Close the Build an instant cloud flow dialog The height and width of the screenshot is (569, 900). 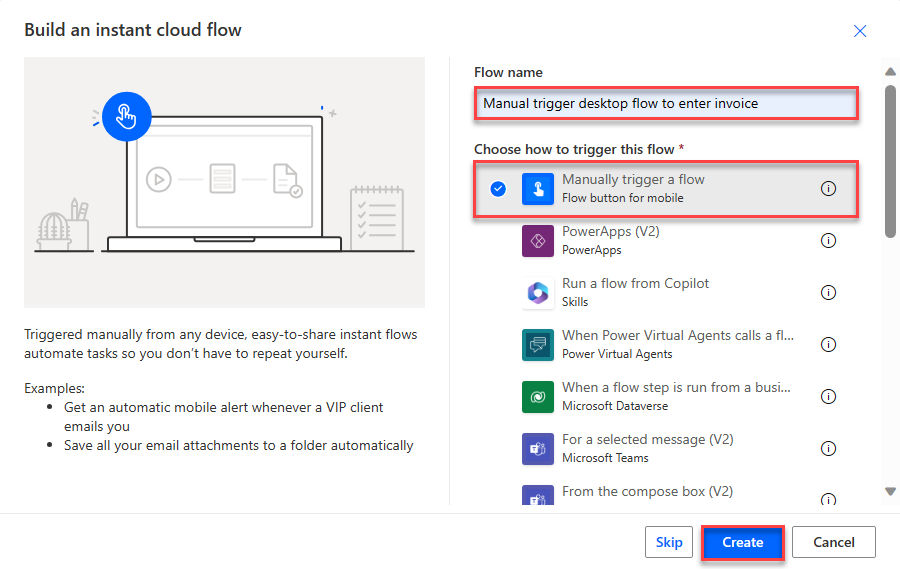[860, 31]
